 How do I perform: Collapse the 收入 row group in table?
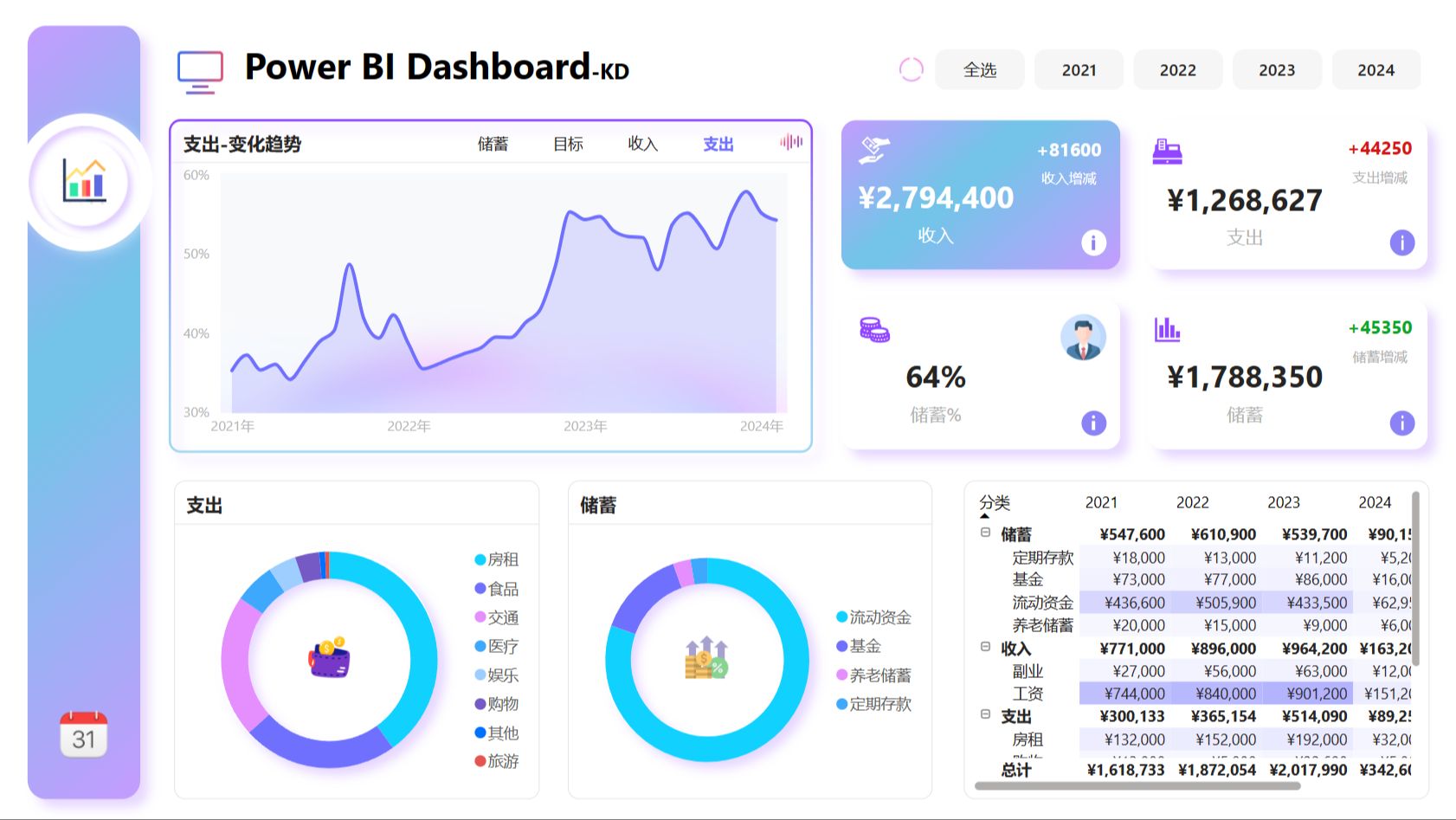(x=985, y=647)
